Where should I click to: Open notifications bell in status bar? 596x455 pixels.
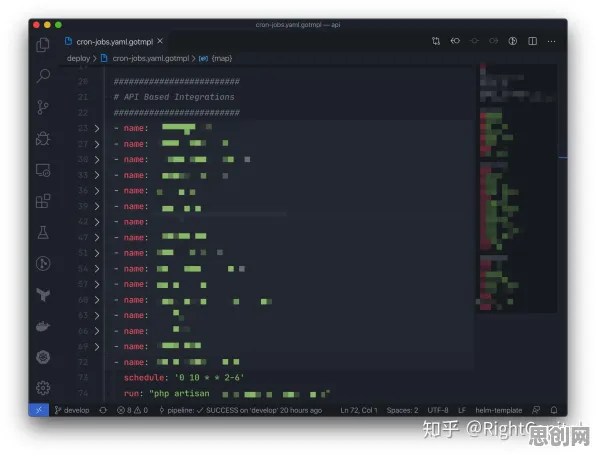point(554,410)
